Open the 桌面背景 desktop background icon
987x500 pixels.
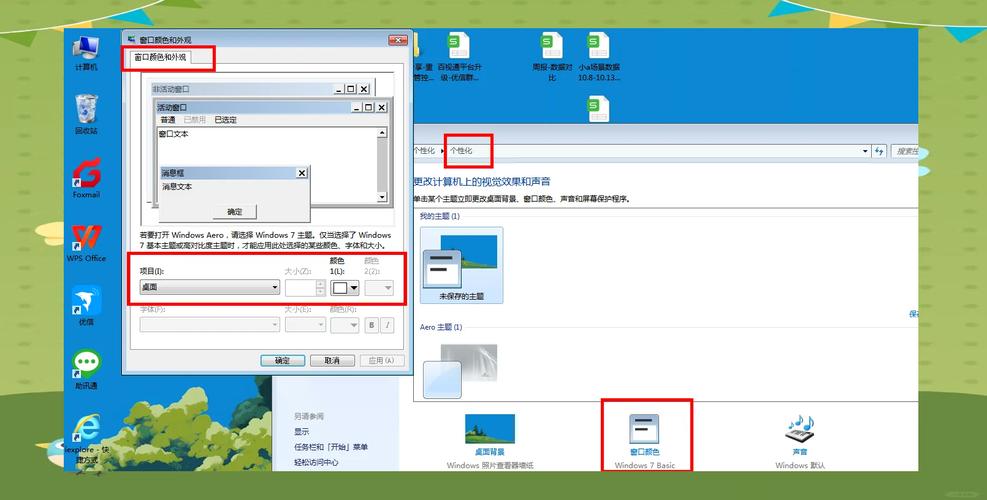(490, 430)
